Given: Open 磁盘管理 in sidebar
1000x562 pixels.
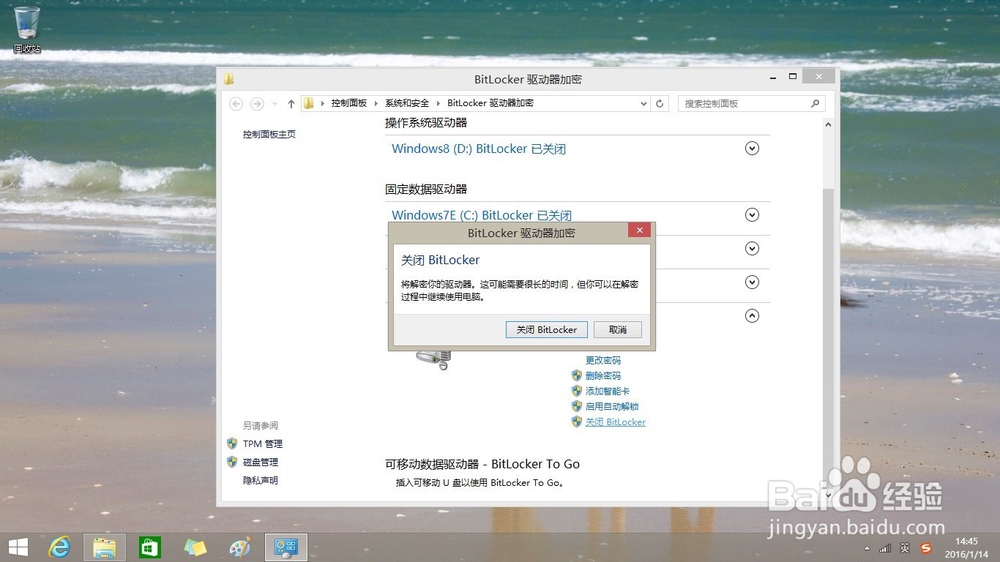Looking at the screenshot, I should pos(260,462).
